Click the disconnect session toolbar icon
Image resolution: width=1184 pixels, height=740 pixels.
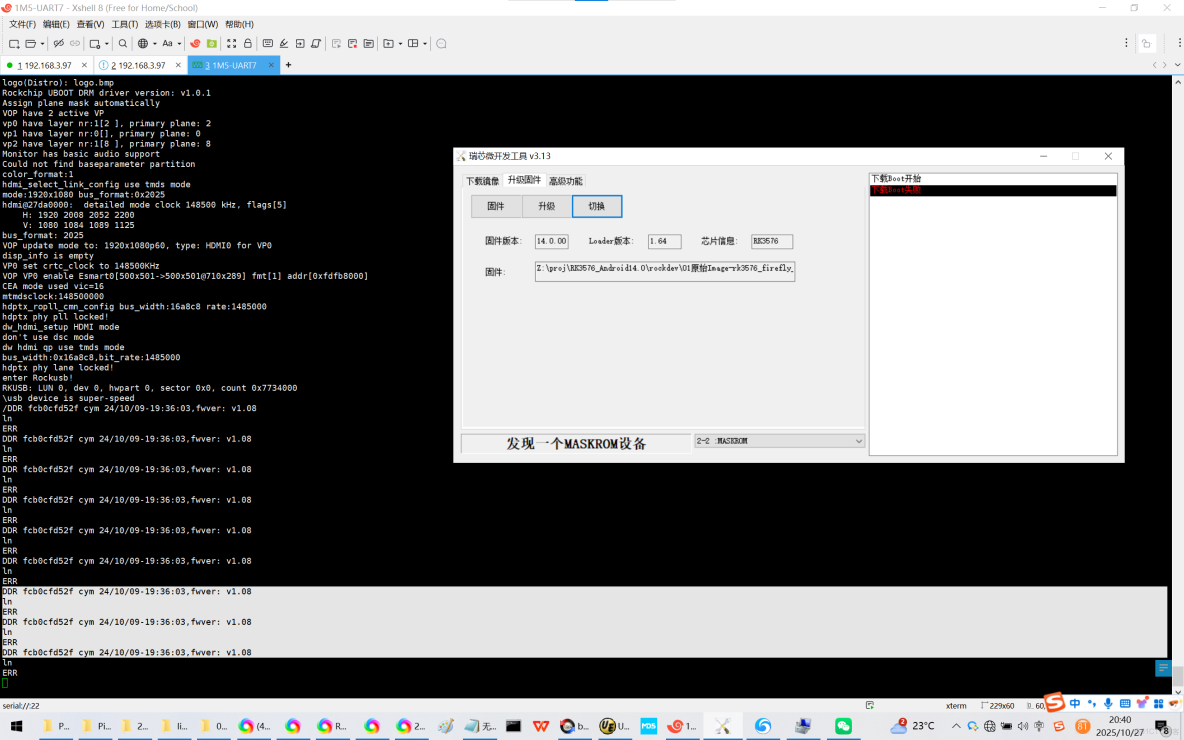pyautogui.click(x=58, y=43)
